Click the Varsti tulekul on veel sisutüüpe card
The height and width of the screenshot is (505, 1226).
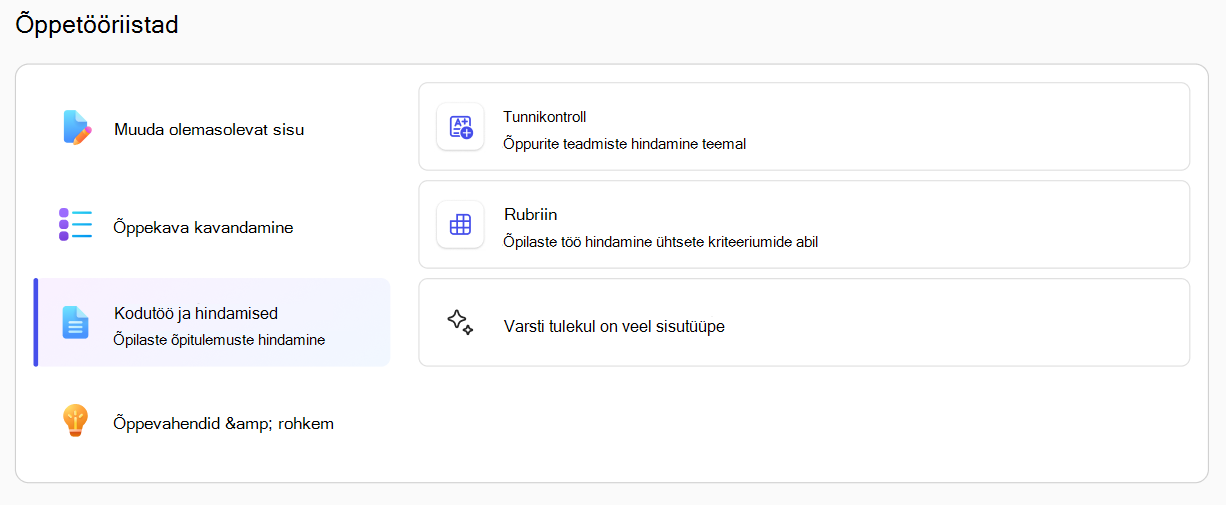(804, 323)
